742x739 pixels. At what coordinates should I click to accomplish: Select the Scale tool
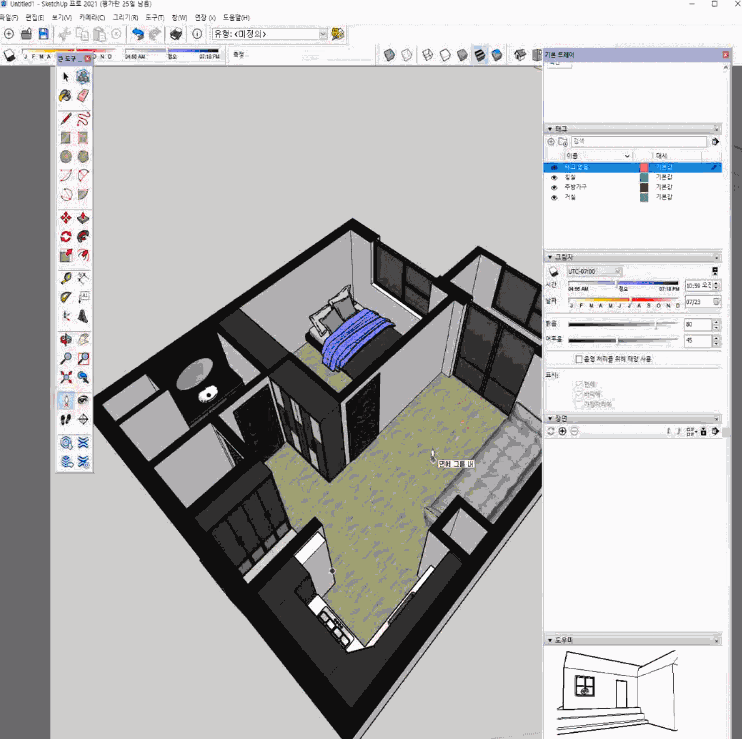click(66, 255)
